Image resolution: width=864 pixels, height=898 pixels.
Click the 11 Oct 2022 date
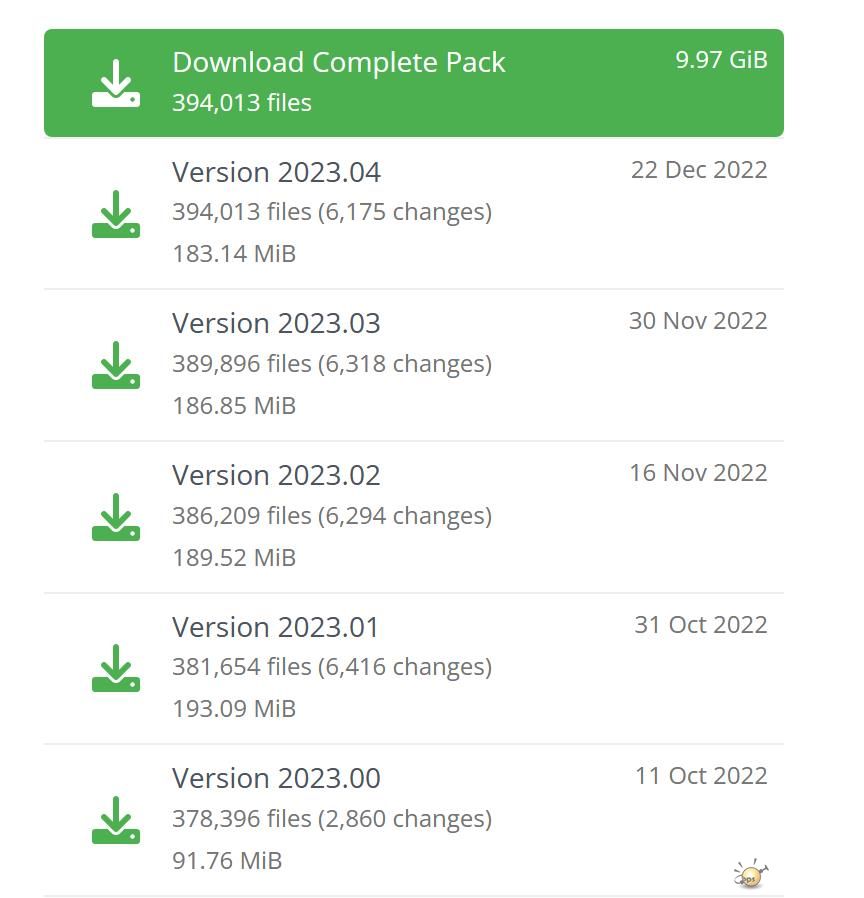[x=701, y=775]
